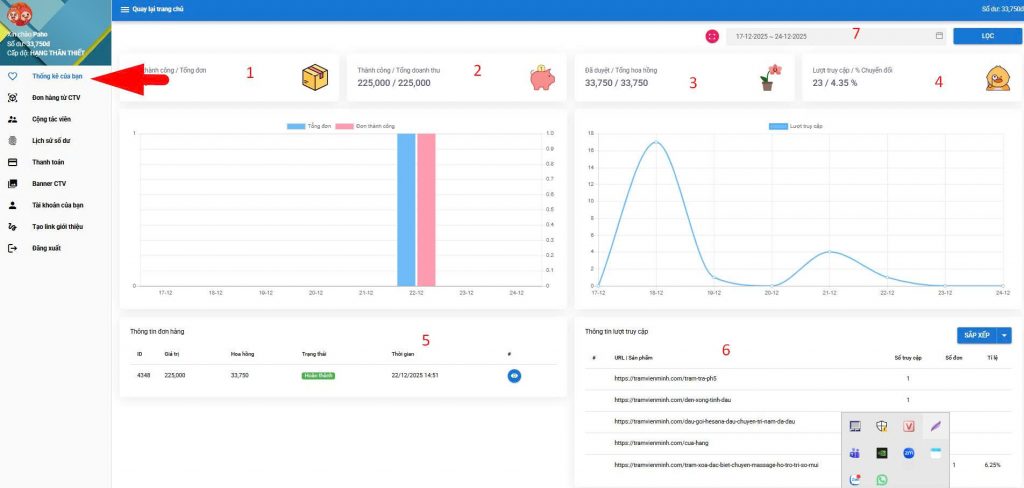Open WhatsApp from the system tray popup
The image size is (1024, 488).
point(882,479)
